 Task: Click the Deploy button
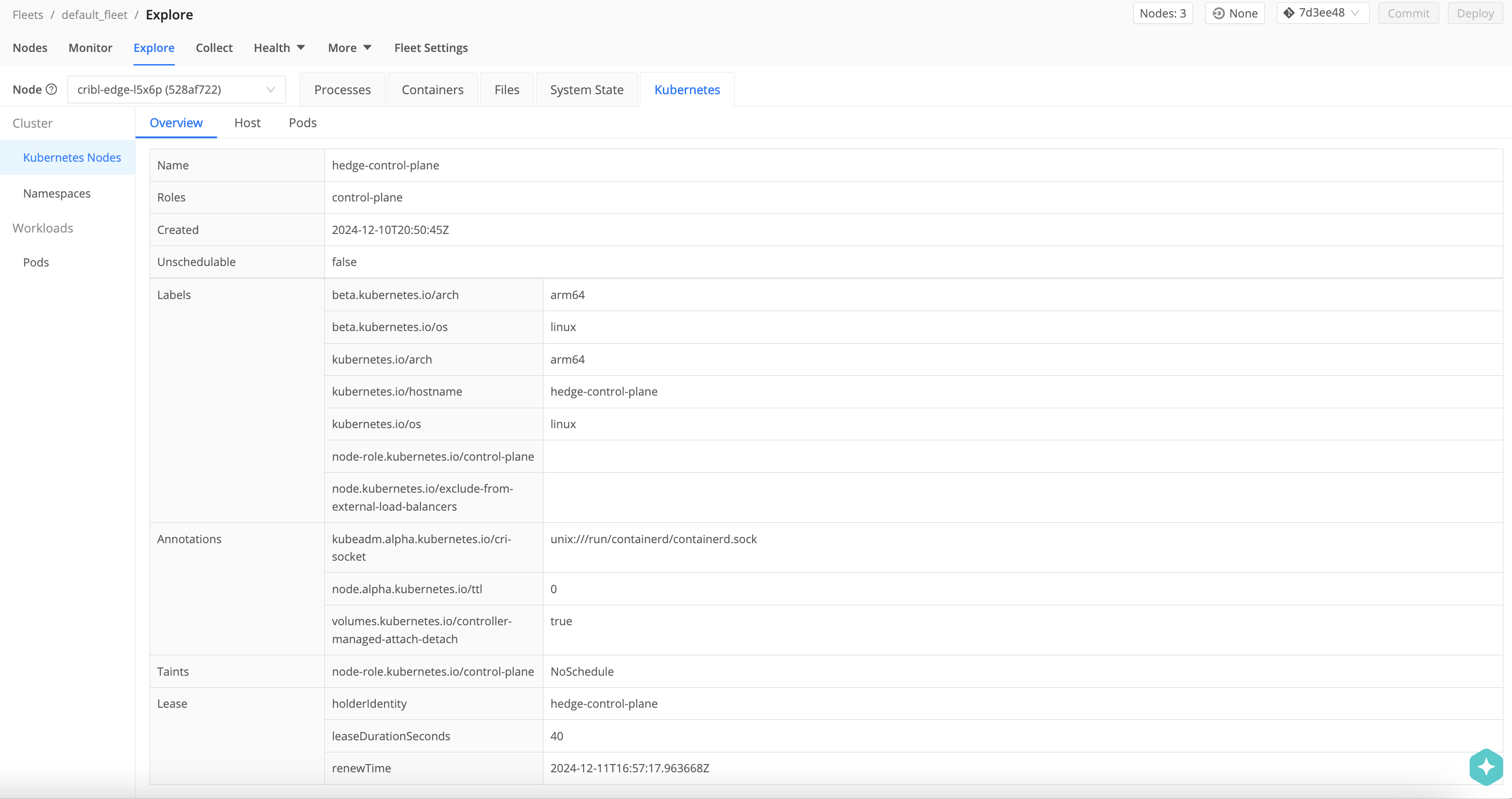(x=1475, y=13)
